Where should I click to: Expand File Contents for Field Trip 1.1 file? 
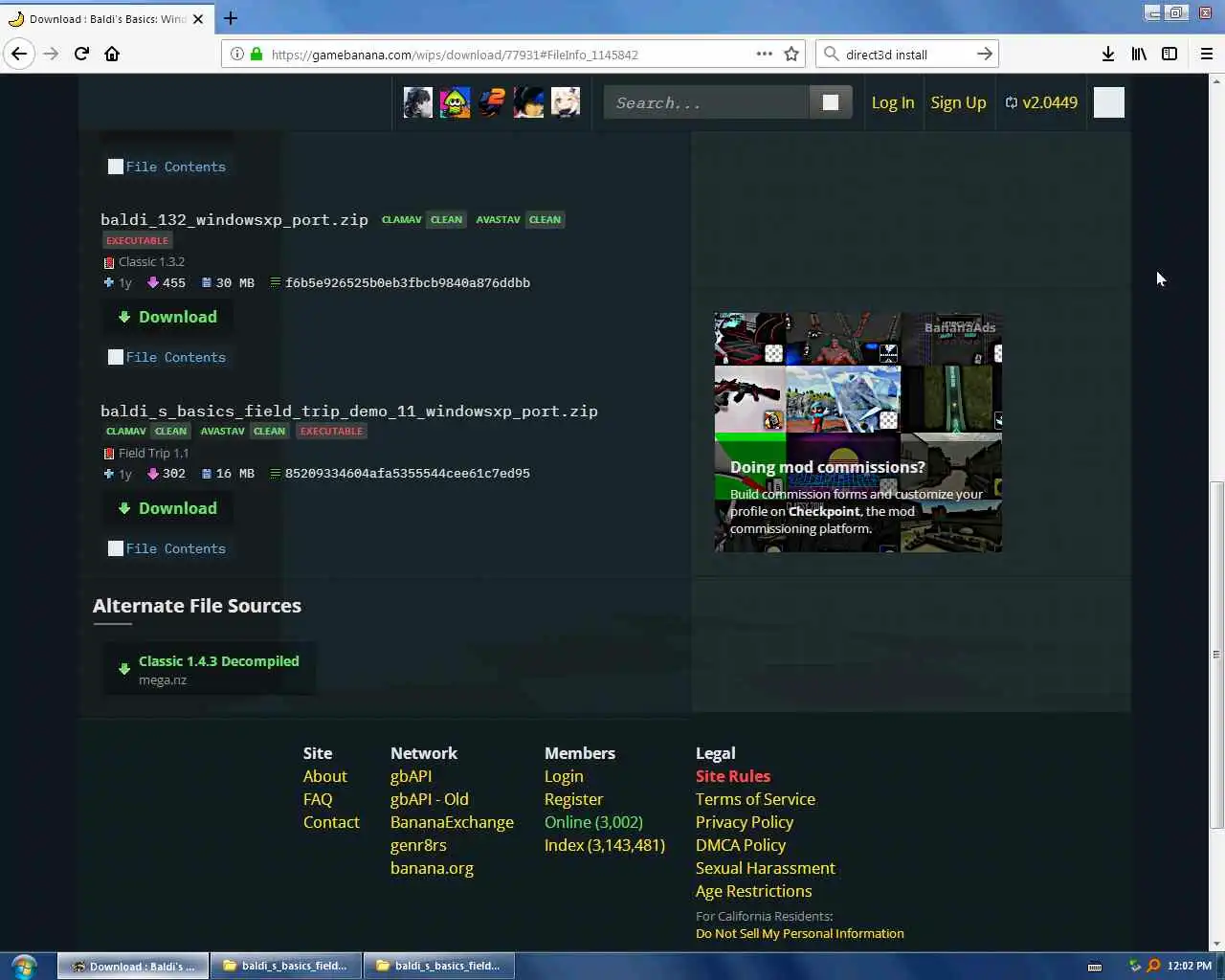point(167,548)
